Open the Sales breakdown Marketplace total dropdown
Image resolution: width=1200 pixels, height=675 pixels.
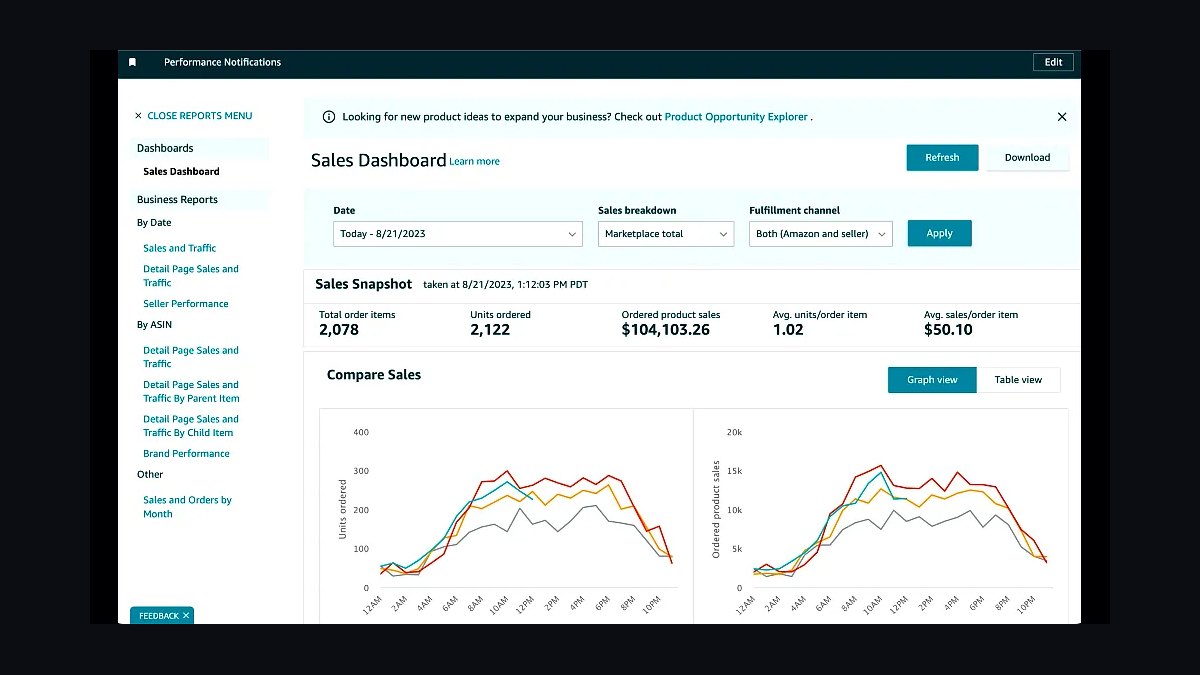tap(668, 234)
